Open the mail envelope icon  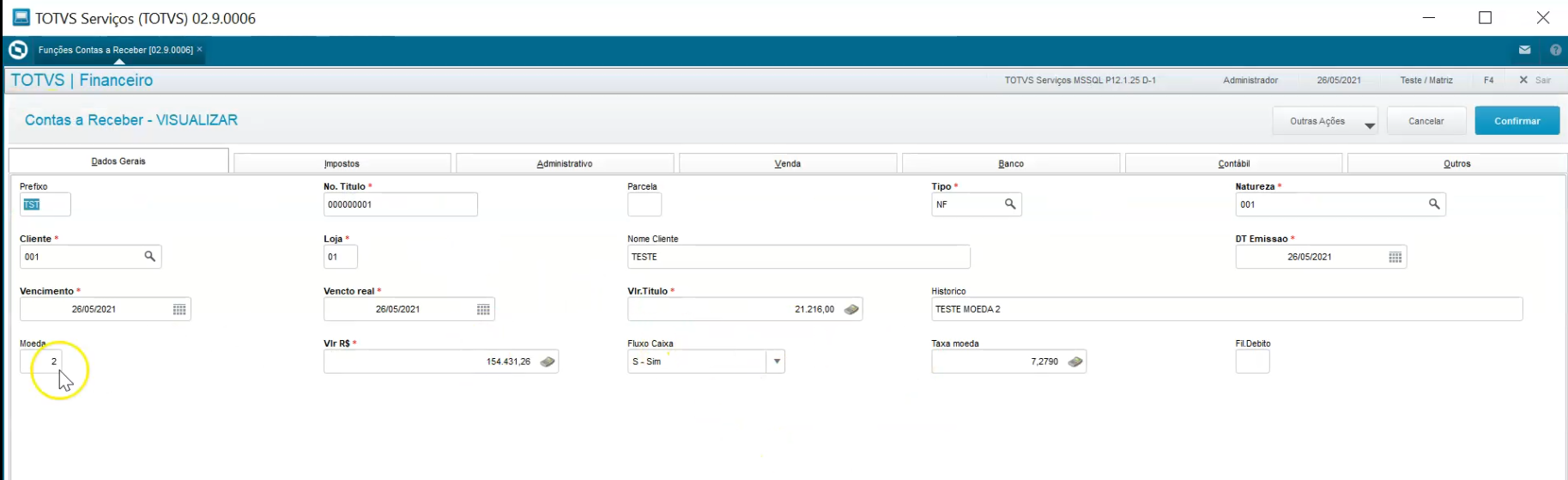[1524, 50]
